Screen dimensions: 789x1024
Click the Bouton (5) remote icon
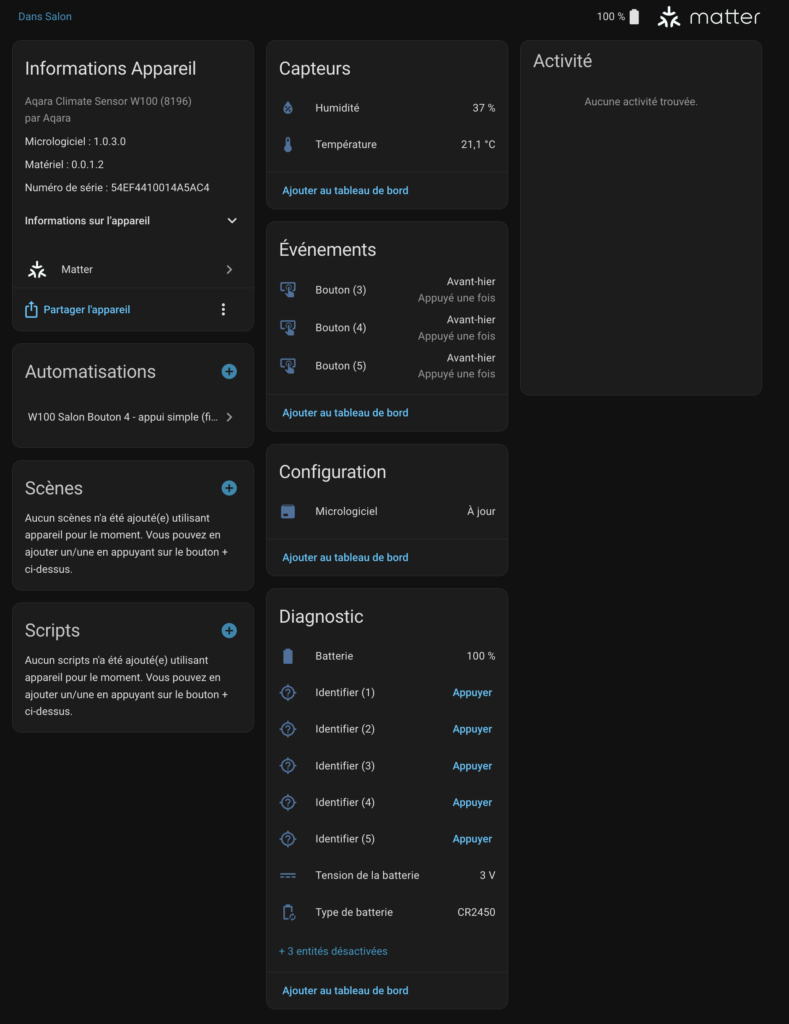click(287, 365)
